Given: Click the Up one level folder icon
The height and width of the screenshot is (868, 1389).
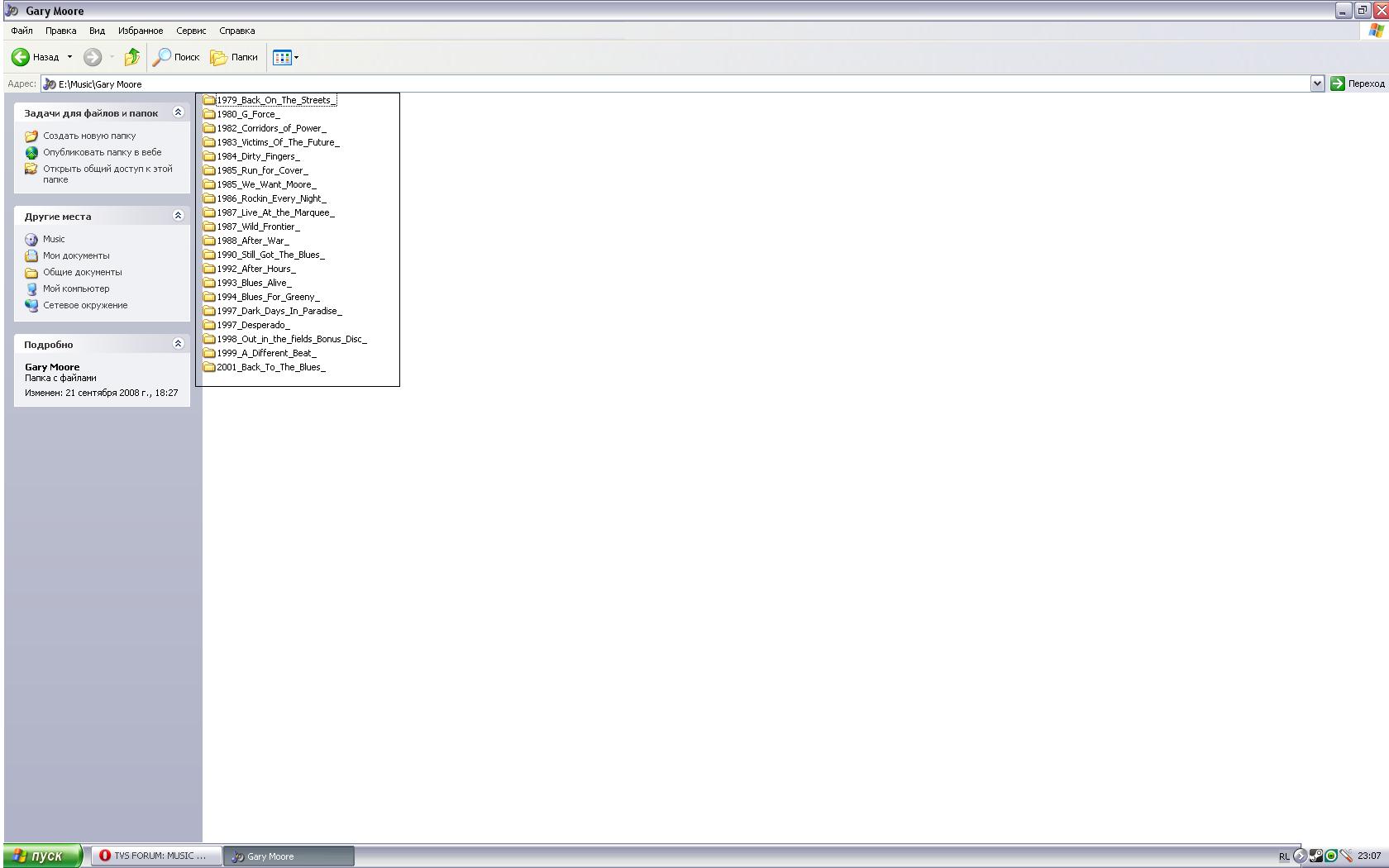Looking at the screenshot, I should point(131,57).
